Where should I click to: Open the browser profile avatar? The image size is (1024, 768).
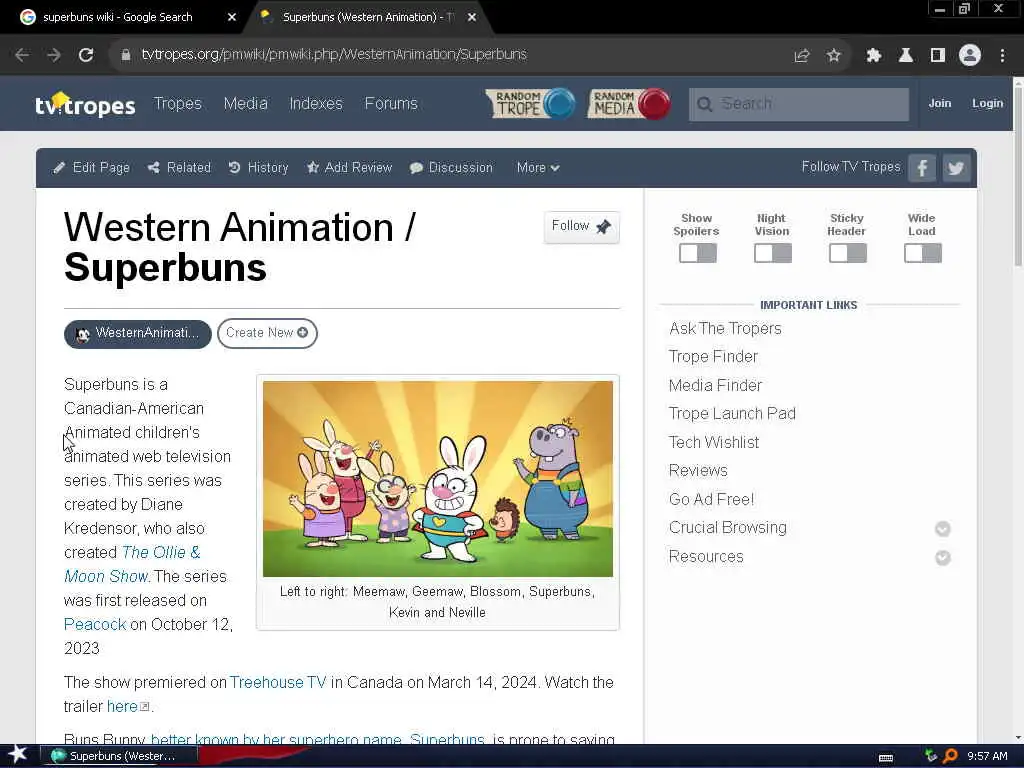pos(970,55)
